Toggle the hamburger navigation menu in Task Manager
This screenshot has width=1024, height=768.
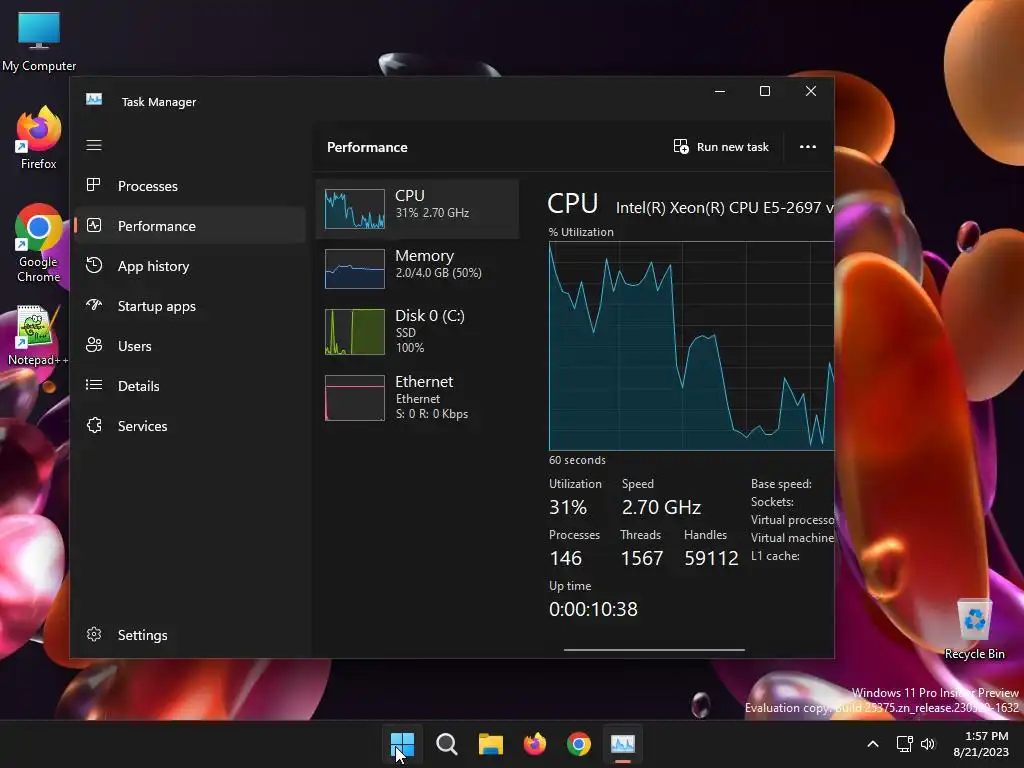point(94,145)
